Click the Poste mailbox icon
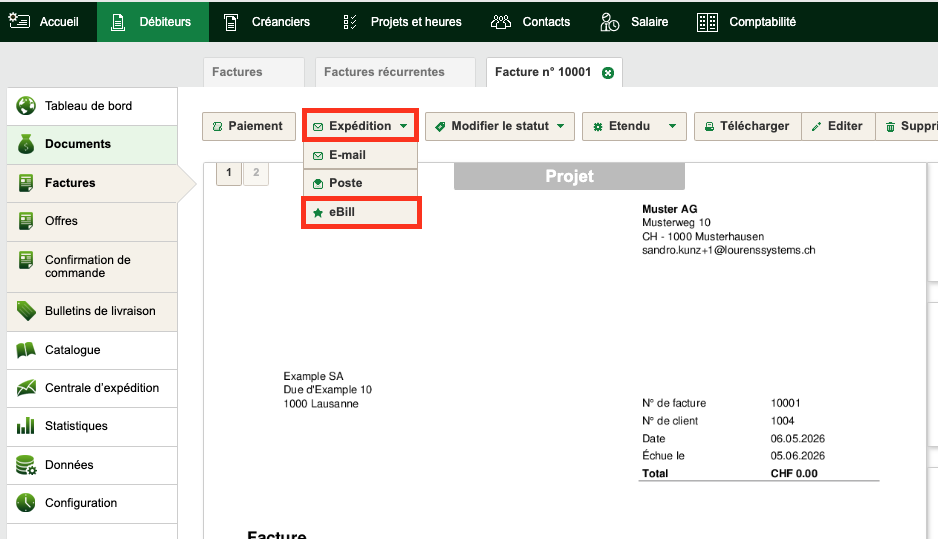Image resolution: width=938 pixels, height=539 pixels. [x=318, y=184]
